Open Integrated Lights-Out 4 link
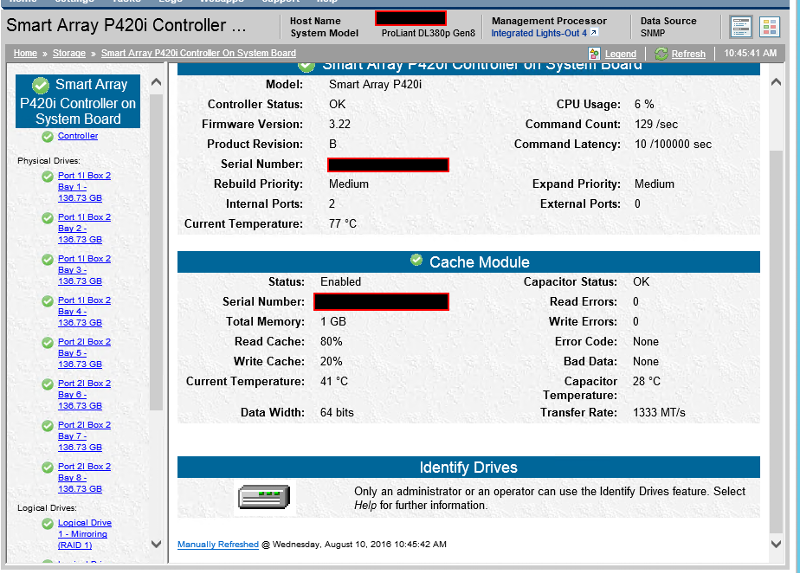Image resolution: width=800 pixels, height=573 pixels. point(539,33)
